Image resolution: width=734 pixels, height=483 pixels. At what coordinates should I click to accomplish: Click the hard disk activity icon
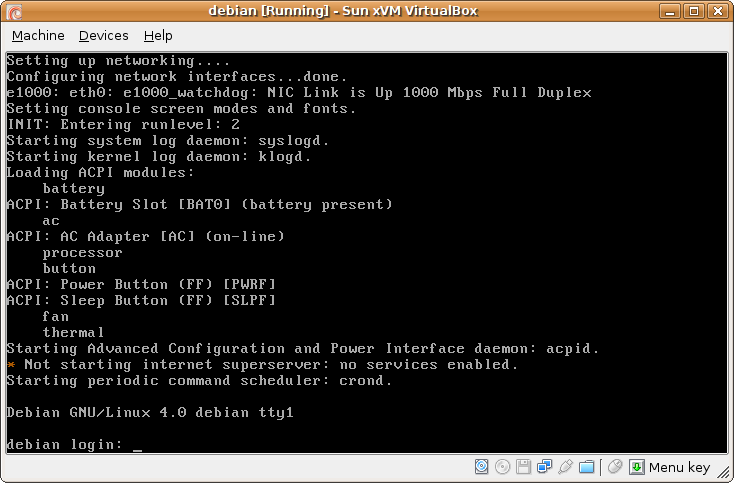tap(482, 467)
